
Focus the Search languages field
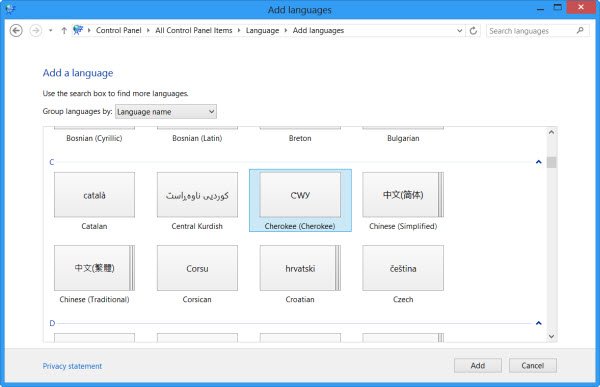(538, 31)
